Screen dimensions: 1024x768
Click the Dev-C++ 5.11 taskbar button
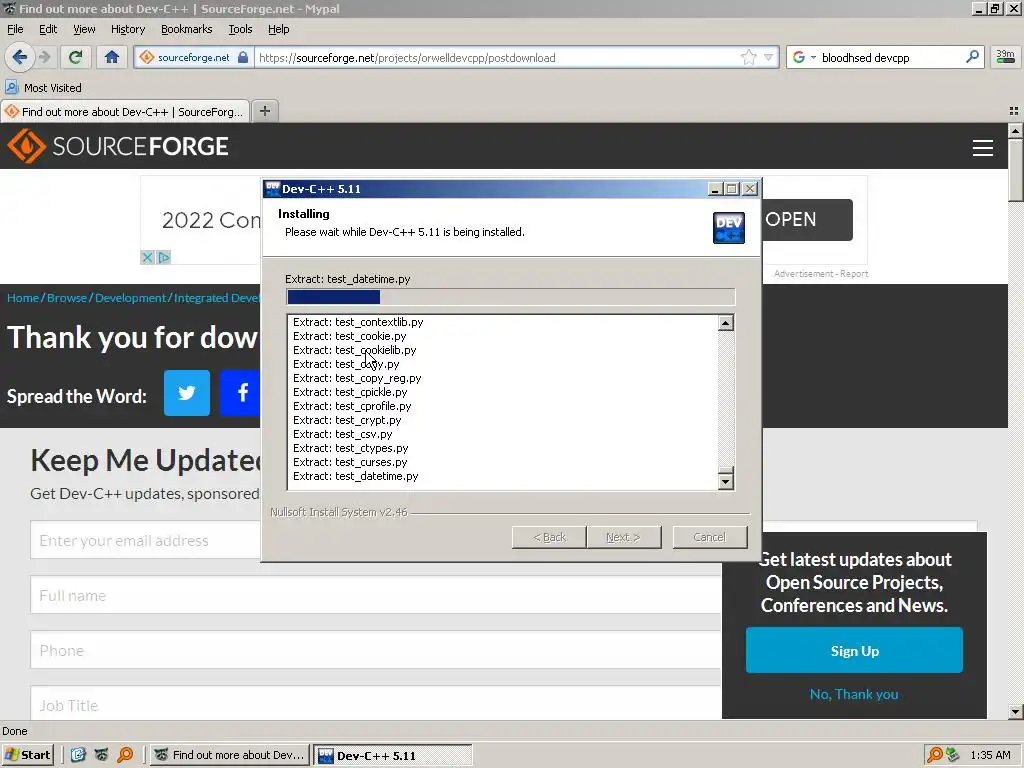point(392,756)
